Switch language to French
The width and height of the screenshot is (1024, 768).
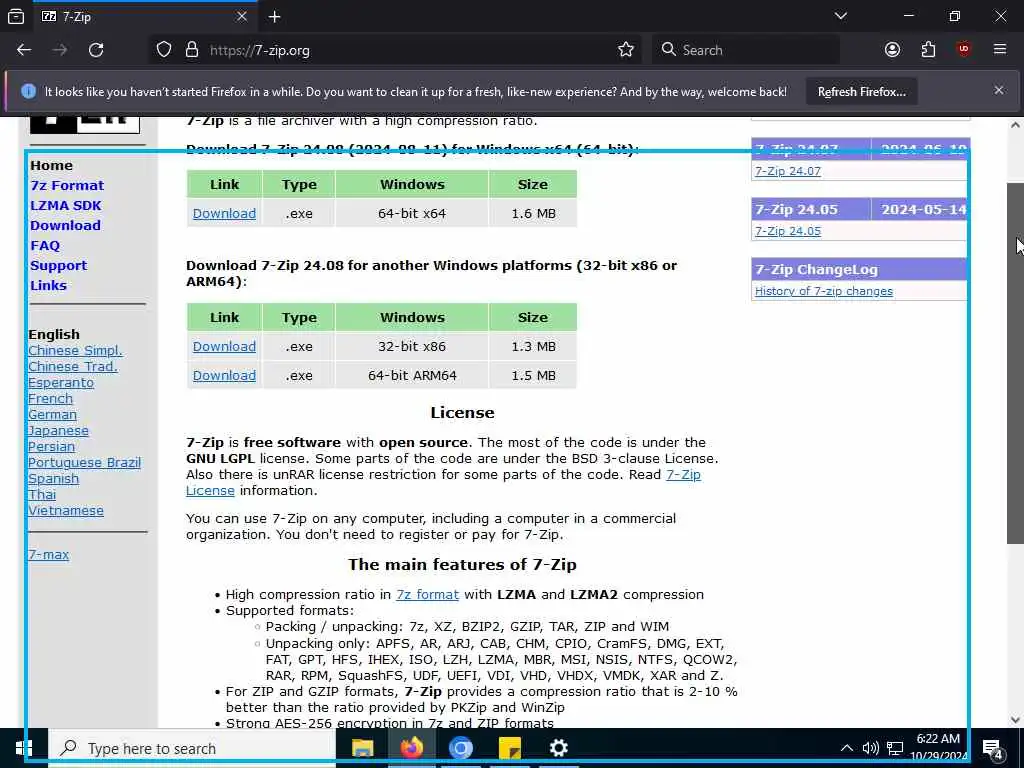pos(50,398)
